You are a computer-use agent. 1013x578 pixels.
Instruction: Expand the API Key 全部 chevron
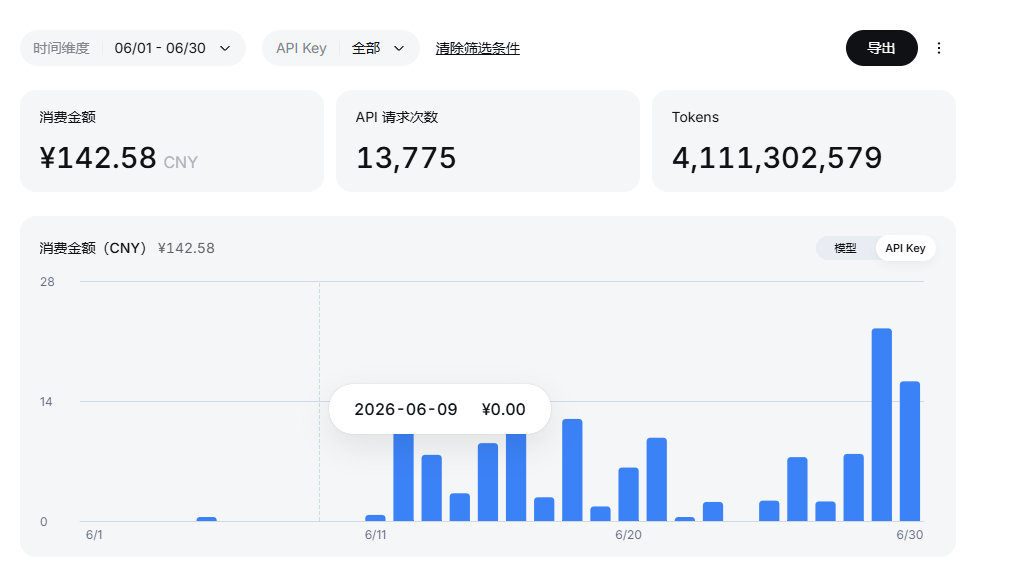399,48
